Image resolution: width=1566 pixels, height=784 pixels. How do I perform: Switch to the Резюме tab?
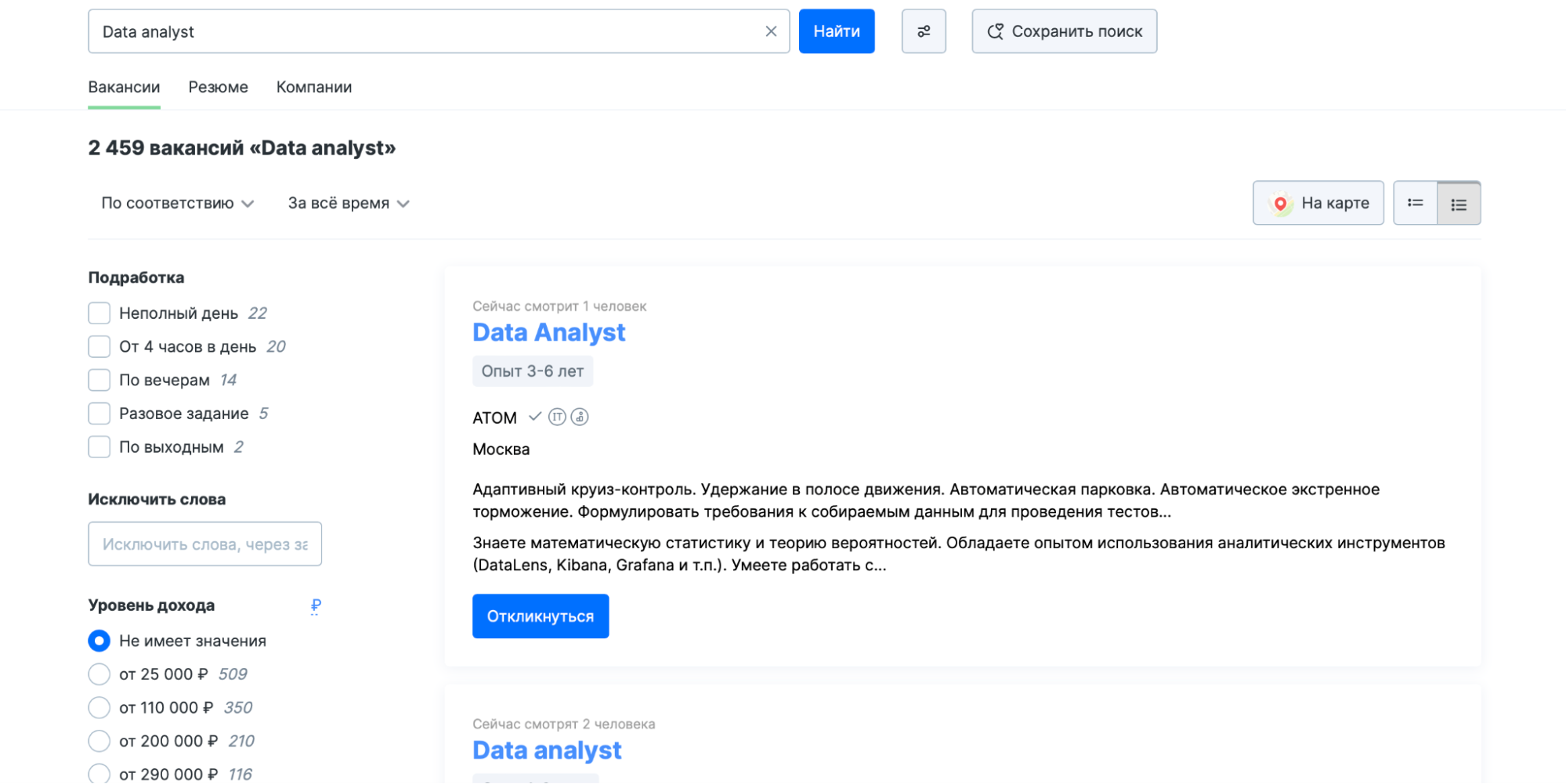pos(218,87)
